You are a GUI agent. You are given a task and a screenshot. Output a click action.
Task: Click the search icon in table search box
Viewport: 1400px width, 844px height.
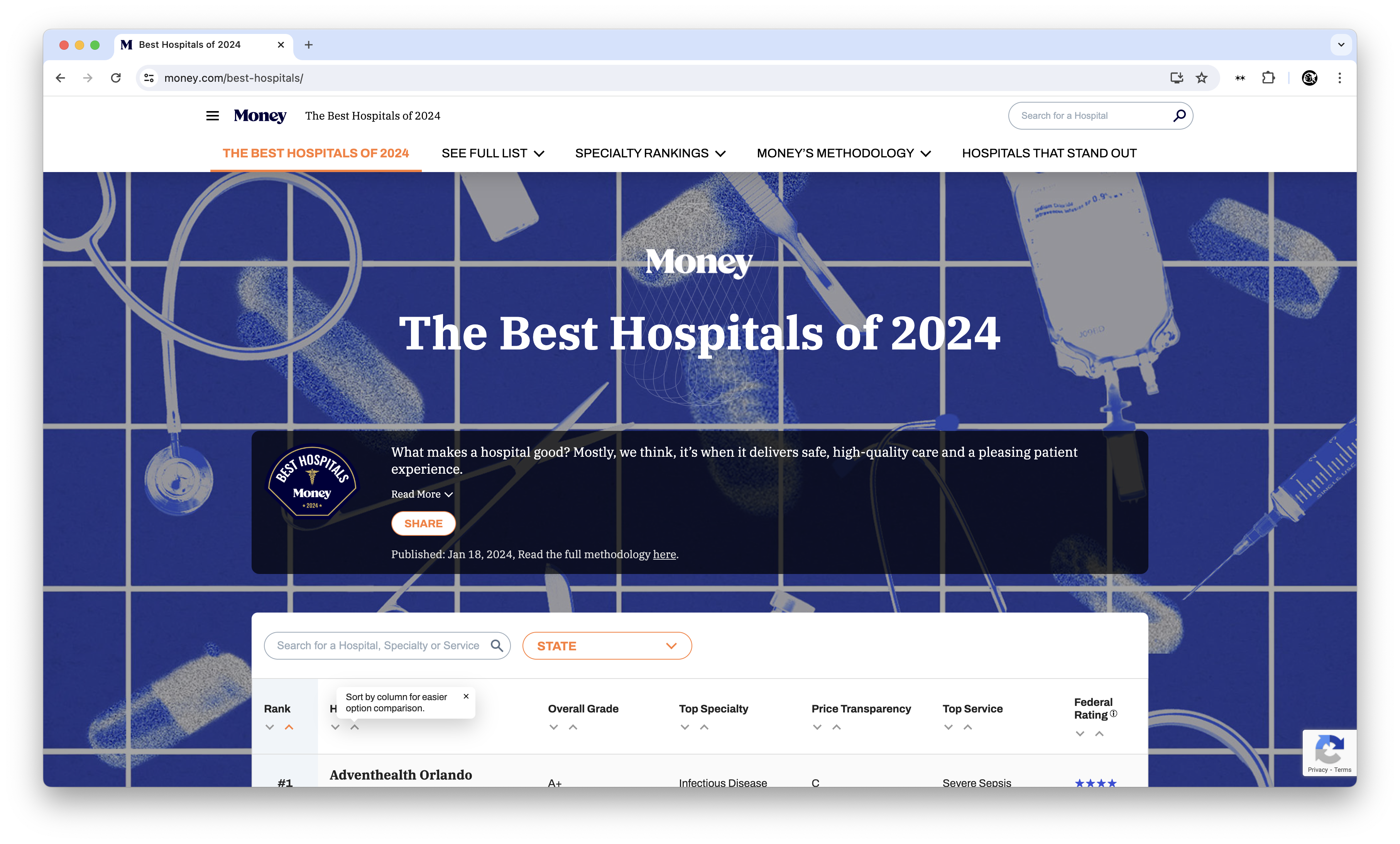[x=497, y=646]
